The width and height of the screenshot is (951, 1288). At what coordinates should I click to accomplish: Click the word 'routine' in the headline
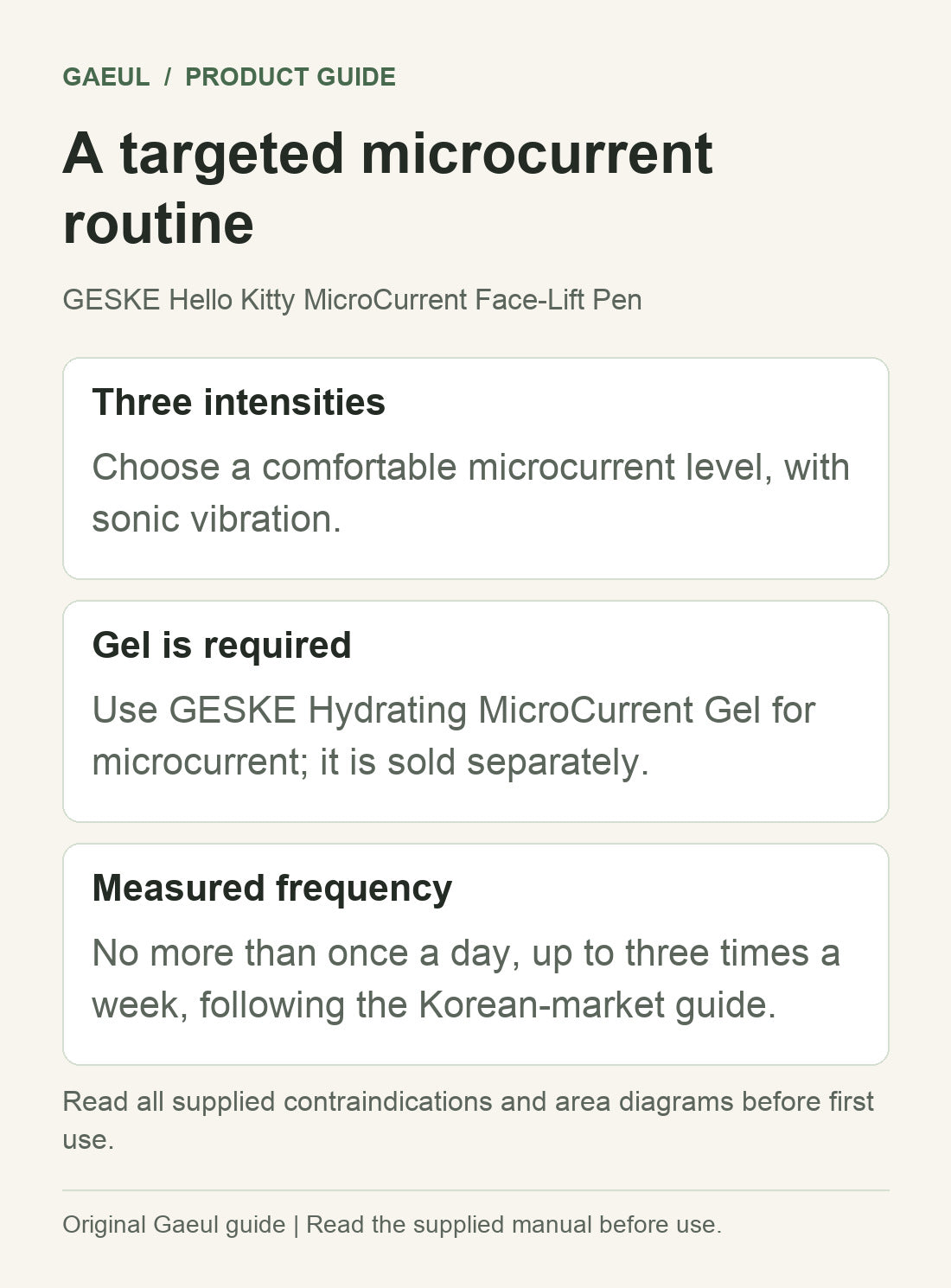click(x=158, y=224)
